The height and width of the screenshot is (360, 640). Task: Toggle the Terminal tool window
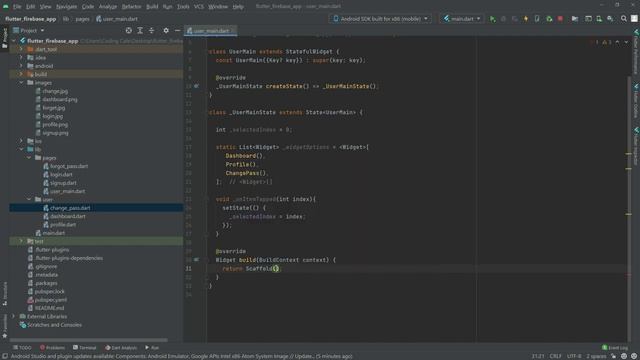pyautogui.click(x=84, y=348)
